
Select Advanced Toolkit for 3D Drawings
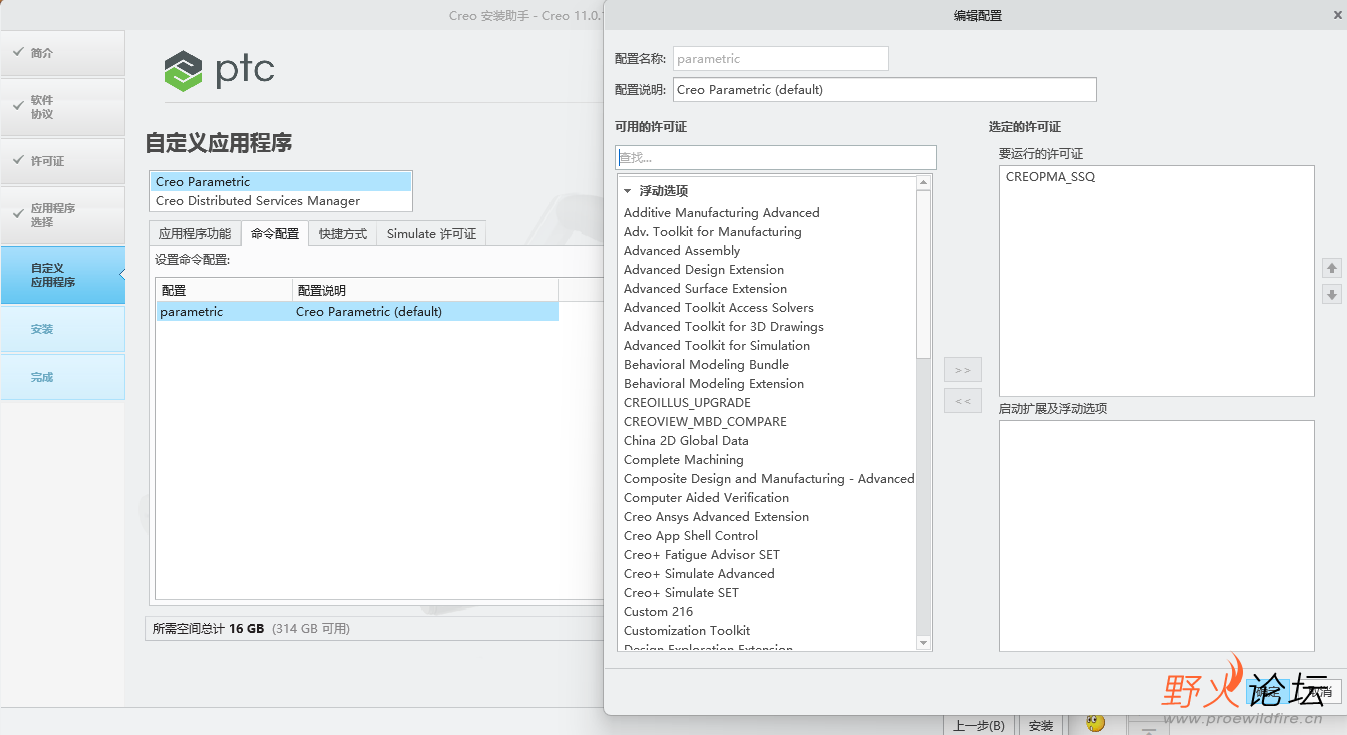point(723,327)
